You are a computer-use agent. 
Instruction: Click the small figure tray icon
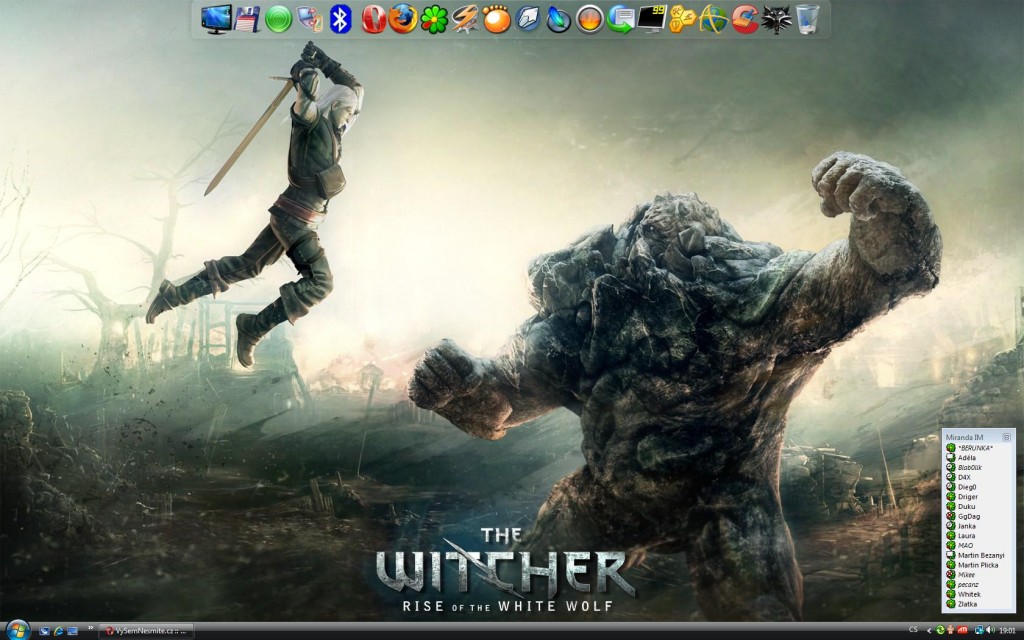[x=951, y=630]
